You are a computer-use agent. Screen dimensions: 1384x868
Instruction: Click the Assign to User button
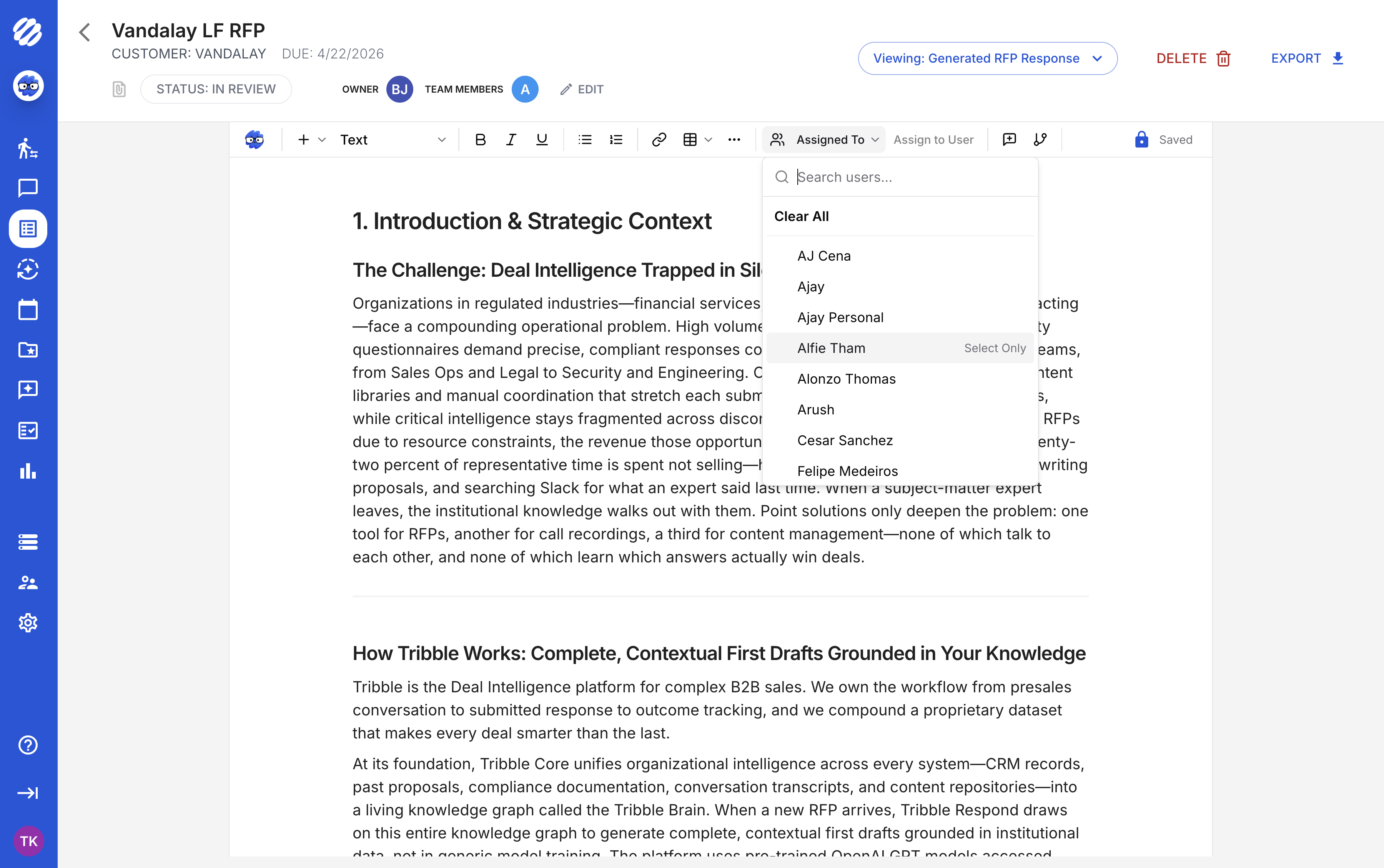(933, 140)
